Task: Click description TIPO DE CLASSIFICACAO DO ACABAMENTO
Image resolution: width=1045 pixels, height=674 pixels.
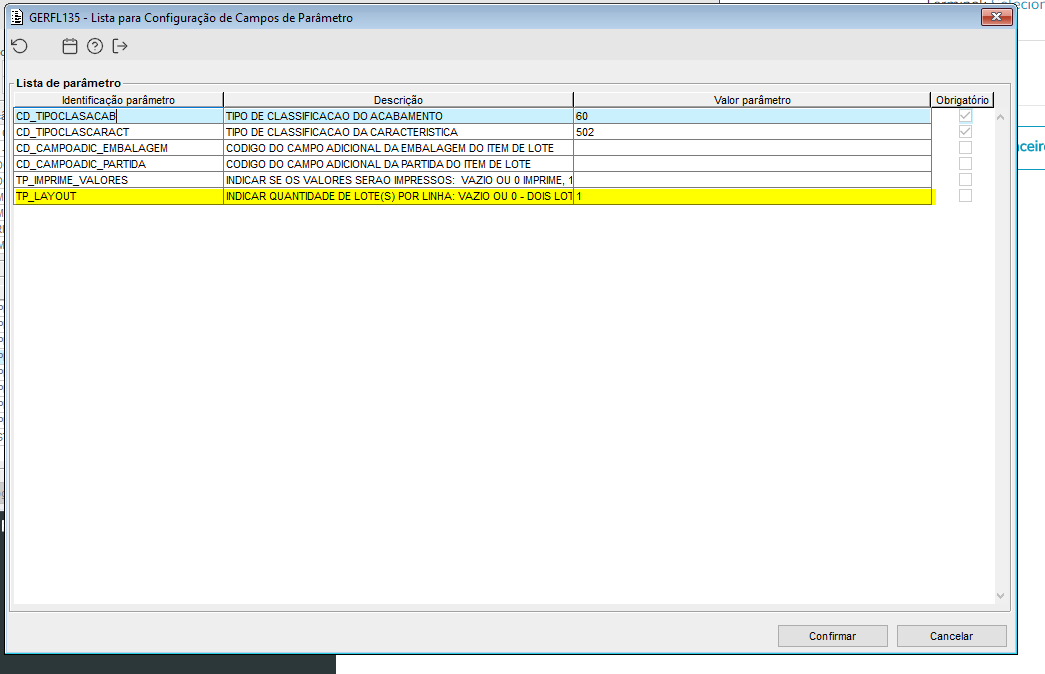Action: [x=399, y=116]
